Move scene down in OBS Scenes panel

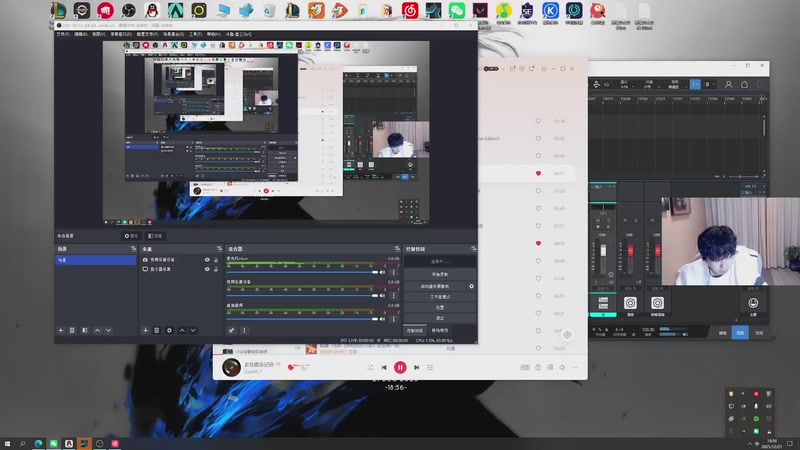tap(109, 331)
